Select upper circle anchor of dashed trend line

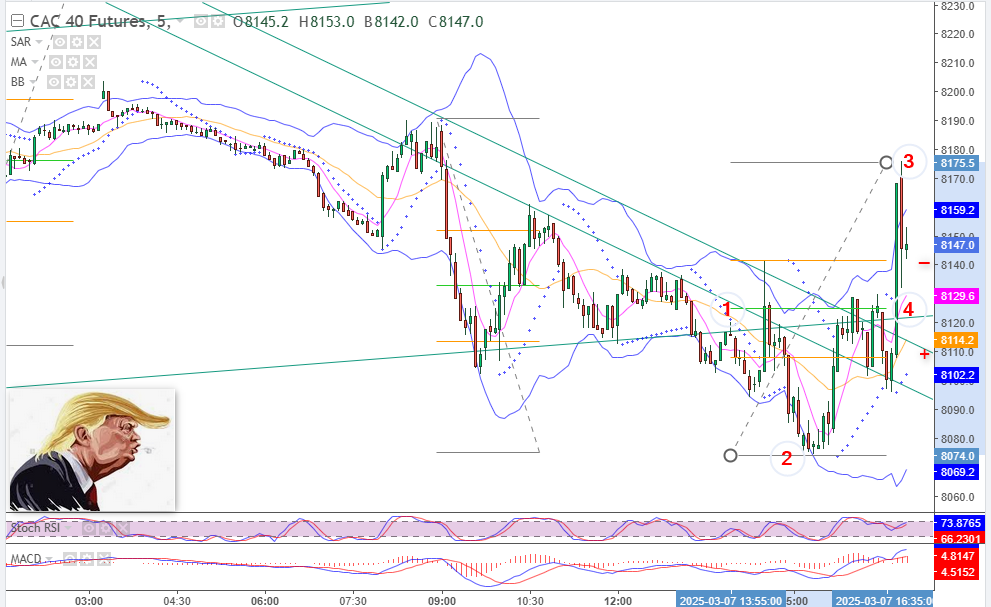tap(886, 162)
